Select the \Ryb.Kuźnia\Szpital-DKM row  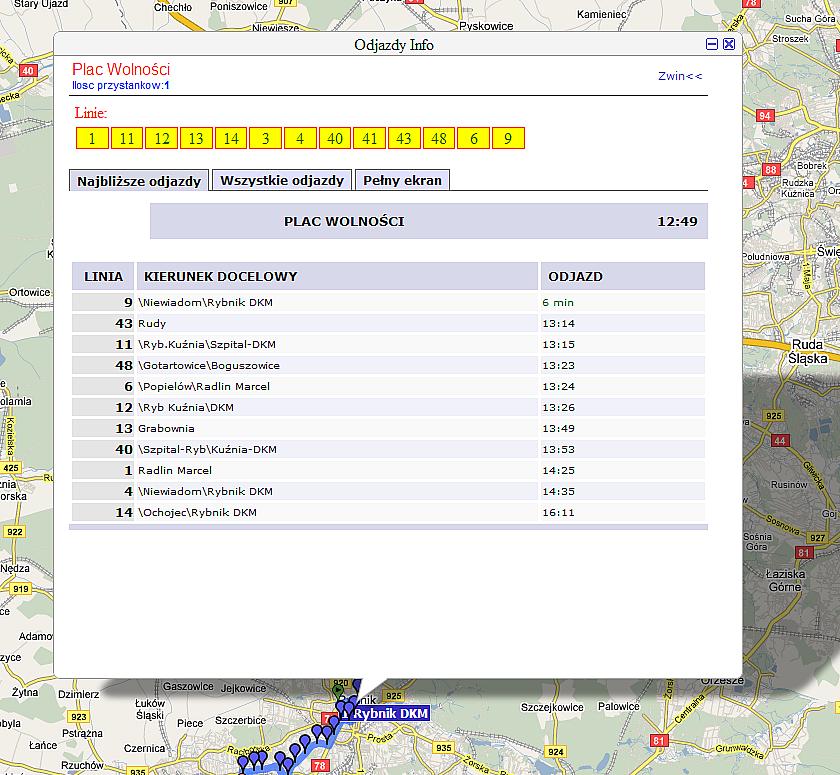coord(388,344)
